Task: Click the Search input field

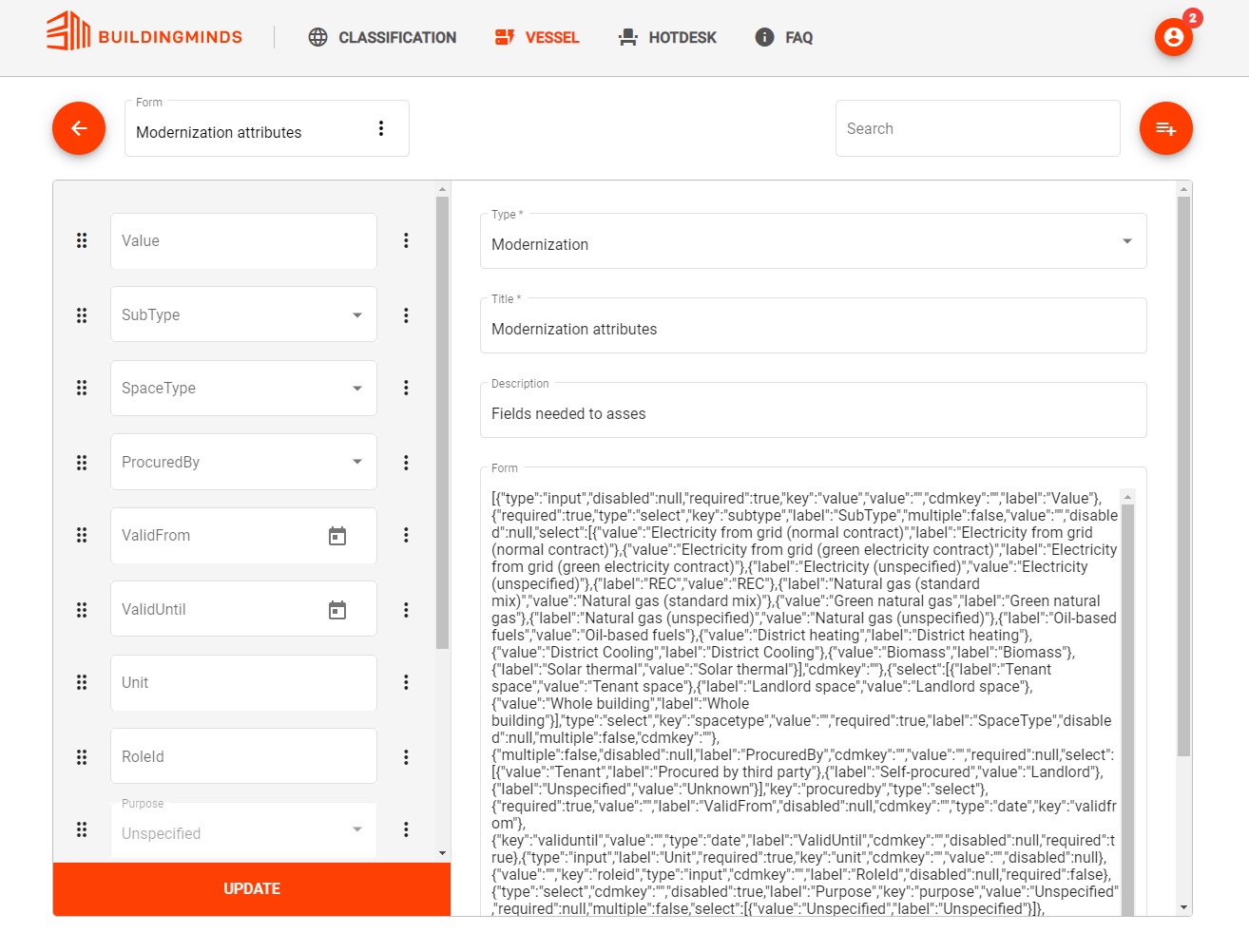Action: point(978,128)
